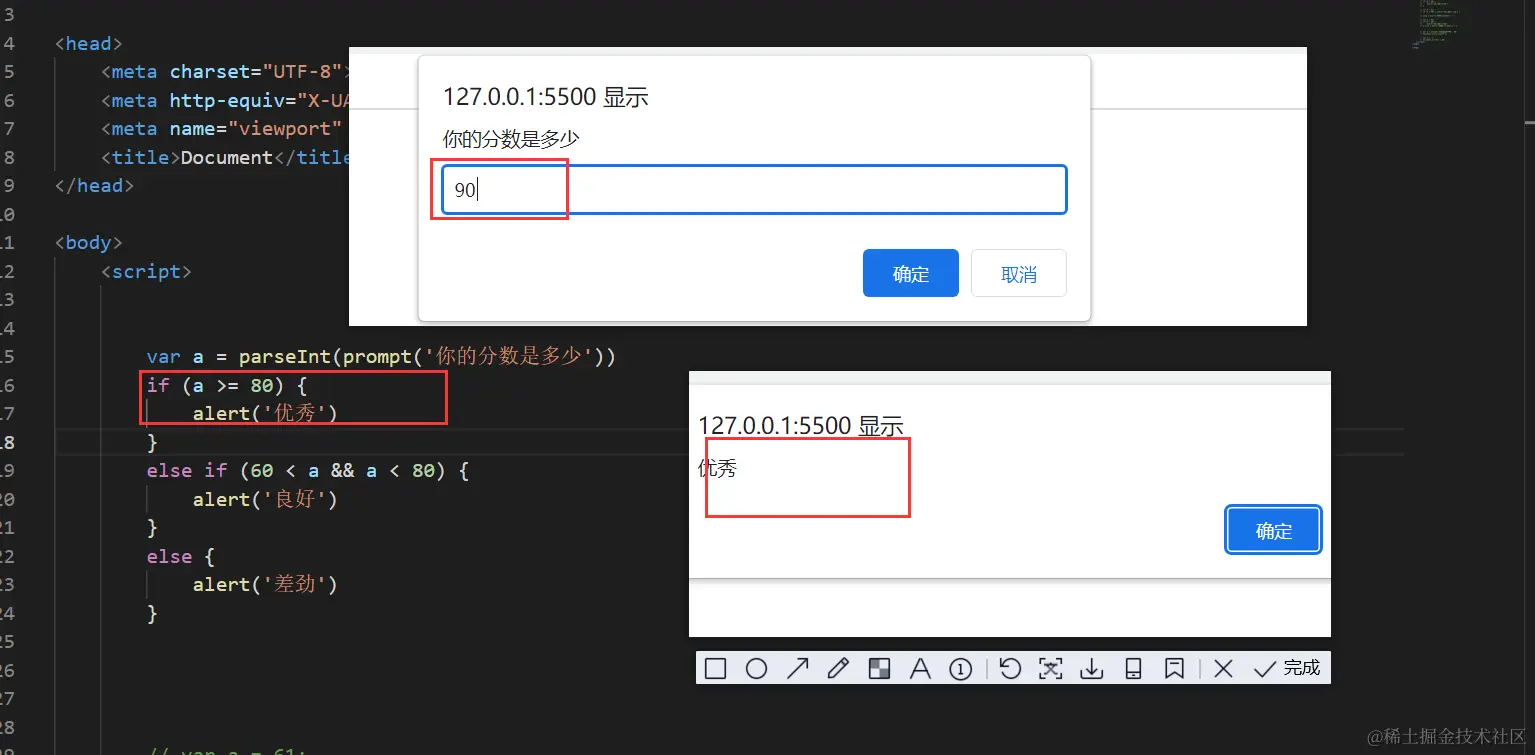Select the ellipse annotation tool

756,669
